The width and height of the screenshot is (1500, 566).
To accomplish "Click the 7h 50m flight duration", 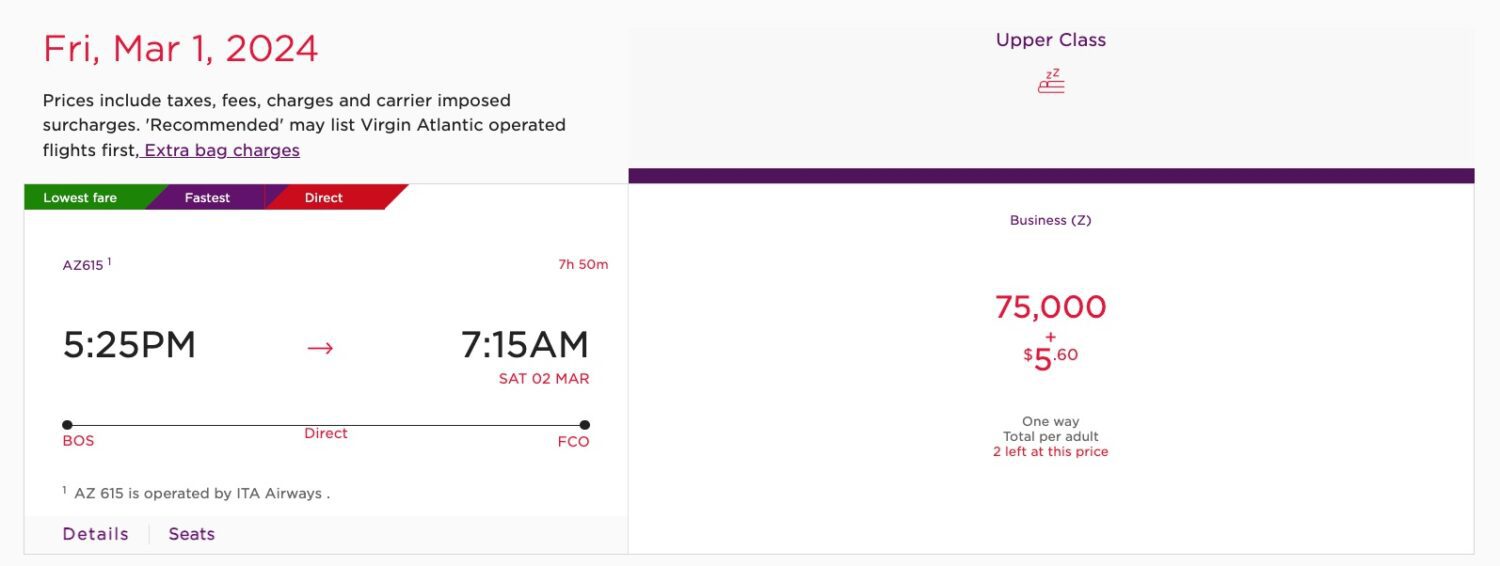I will [583, 265].
